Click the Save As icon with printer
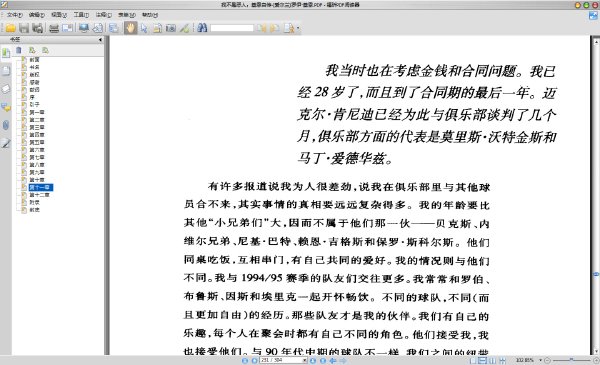Viewport: 600px width, 365px height. coord(38,28)
